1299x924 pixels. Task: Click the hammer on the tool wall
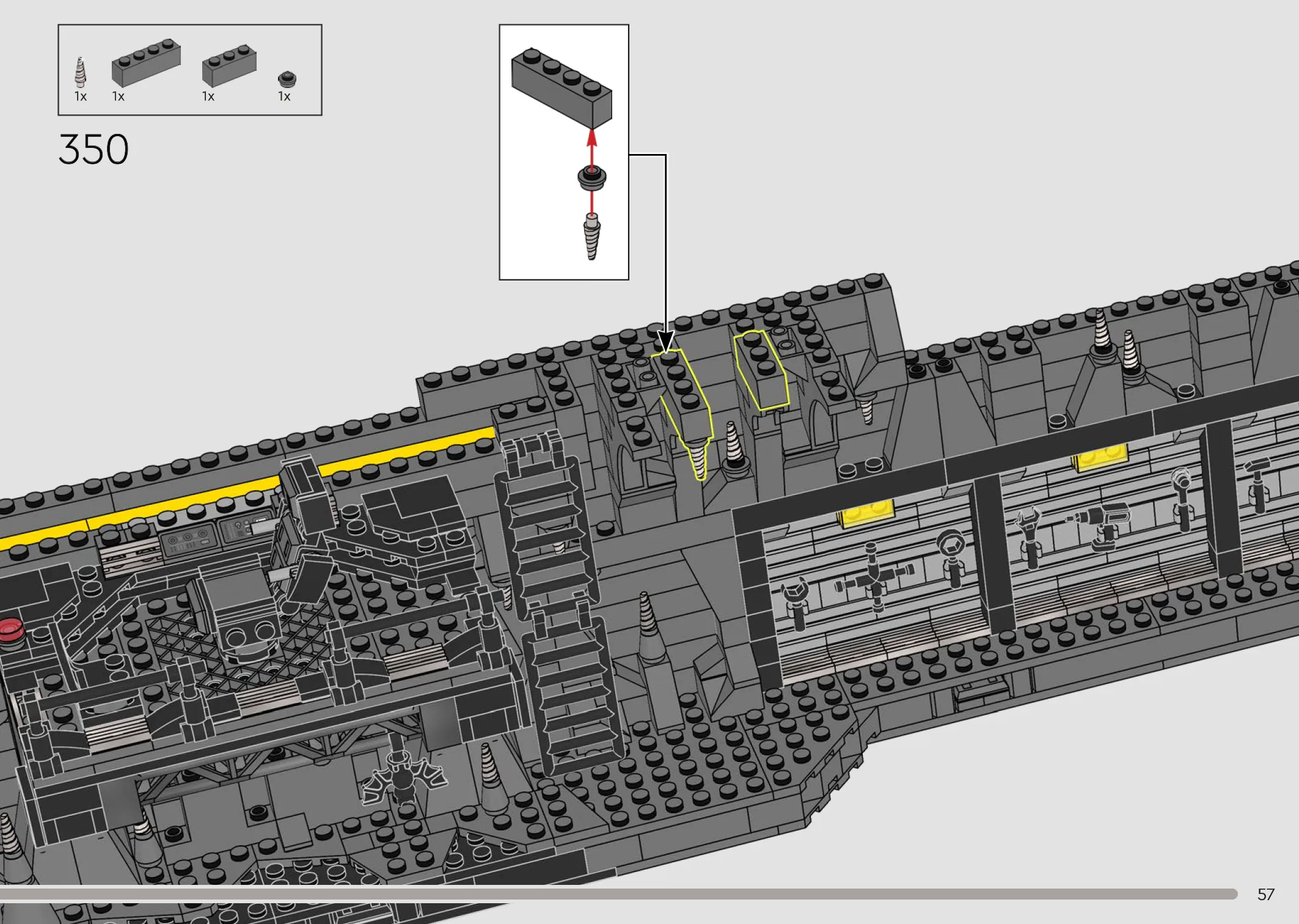click(x=1259, y=486)
